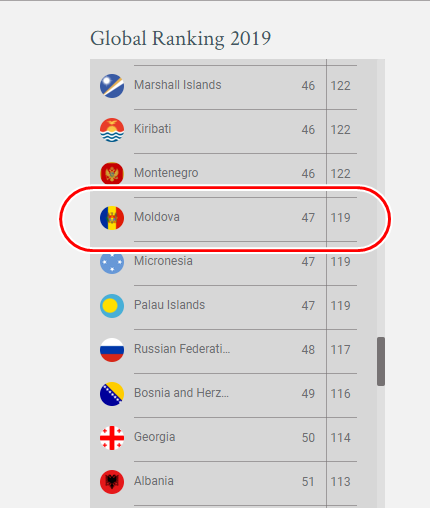The height and width of the screenshot is (508, 430).
Task: Click the Albania flag icon
Action: (112, 482)
